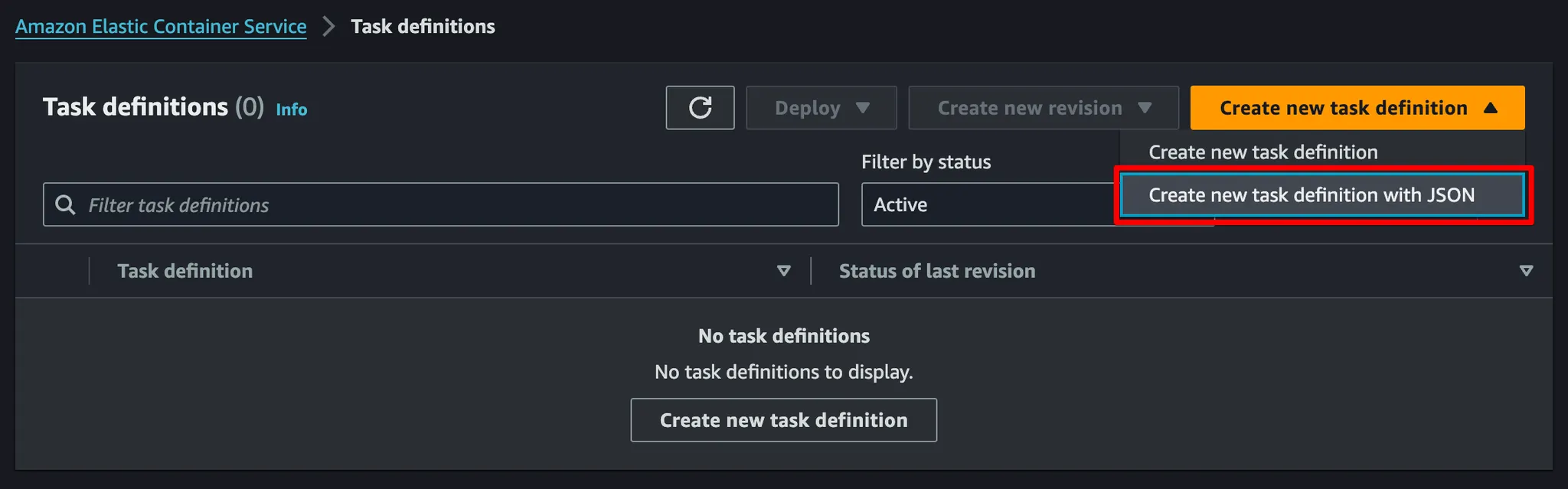Click the refresh icon button
1568x489 pixels.
click(x=700, y=108)
